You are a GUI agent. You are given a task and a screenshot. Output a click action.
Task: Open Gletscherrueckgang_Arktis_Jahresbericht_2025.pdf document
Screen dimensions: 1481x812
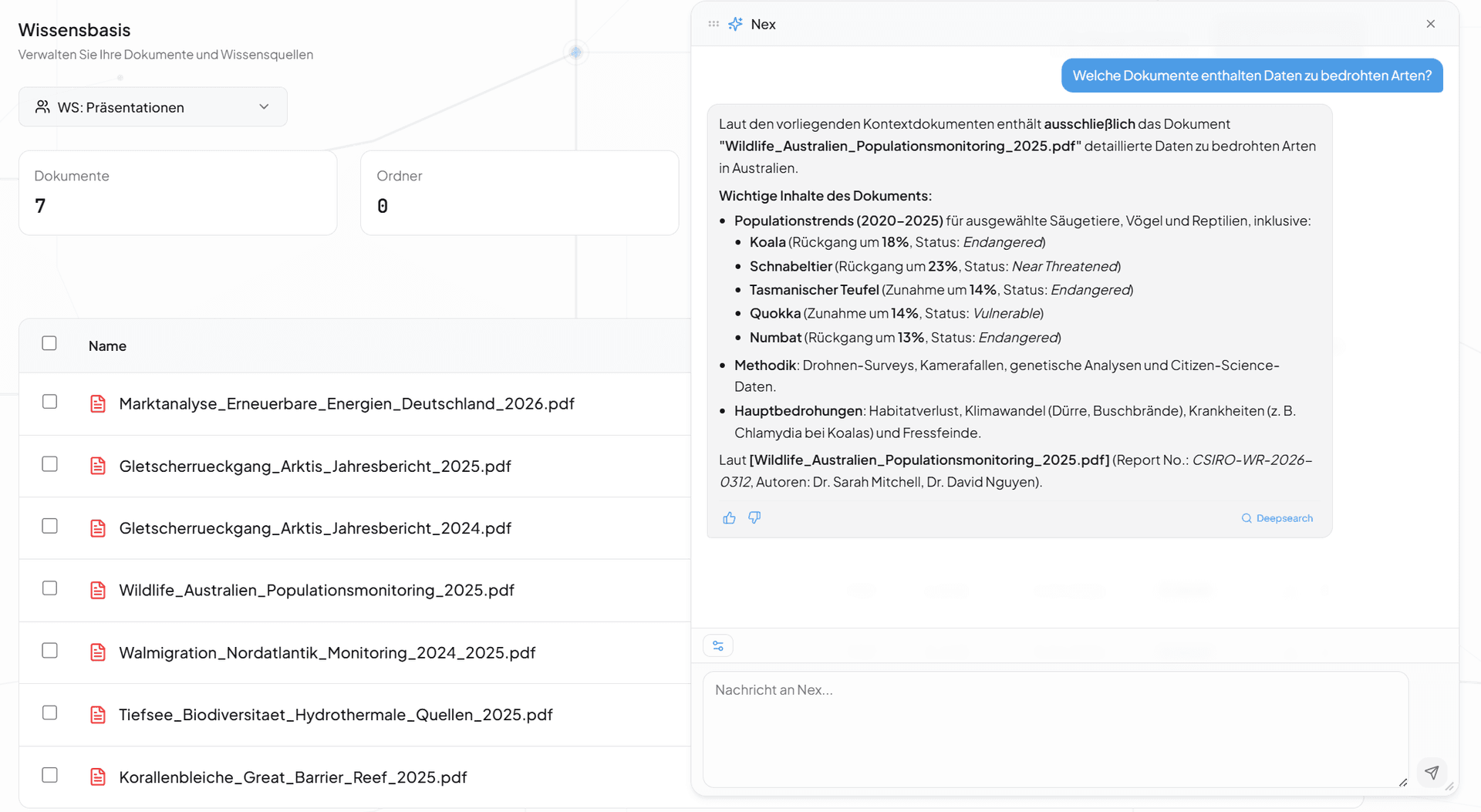coord(315,466)
